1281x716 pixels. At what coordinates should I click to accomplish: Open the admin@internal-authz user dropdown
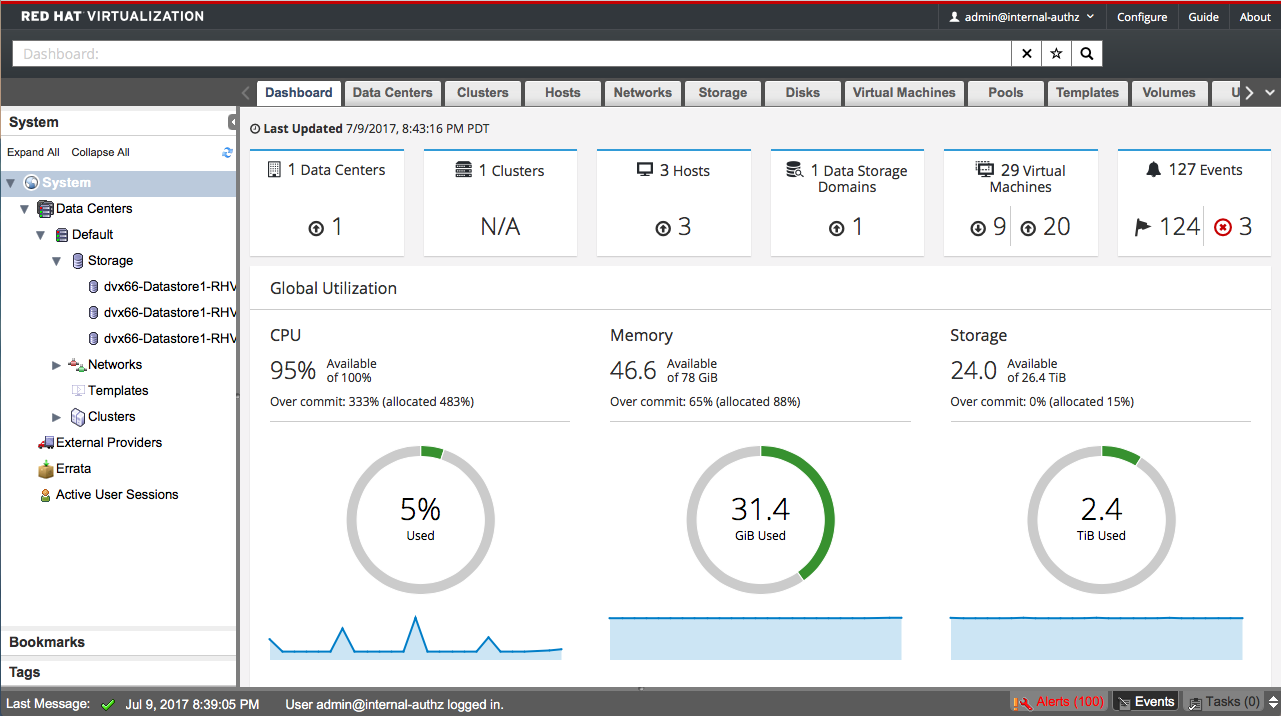pyautogui.click(x=1021, y=17)
